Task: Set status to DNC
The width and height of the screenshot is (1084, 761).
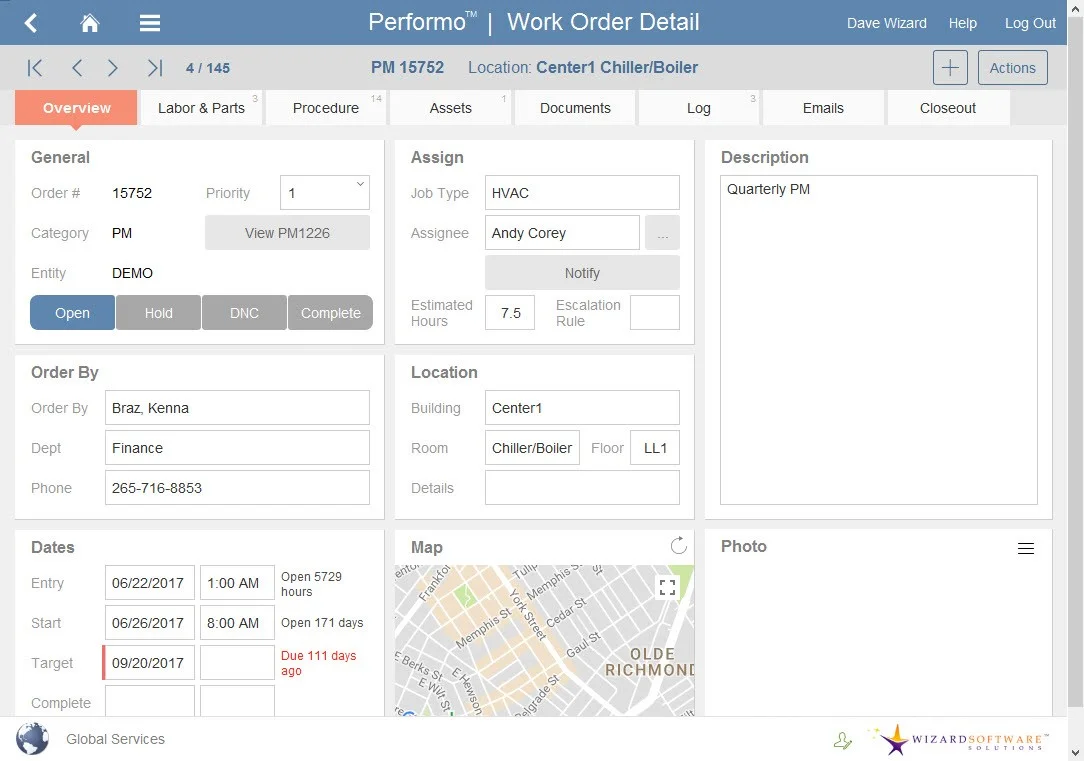Action: tap(244, 313)
